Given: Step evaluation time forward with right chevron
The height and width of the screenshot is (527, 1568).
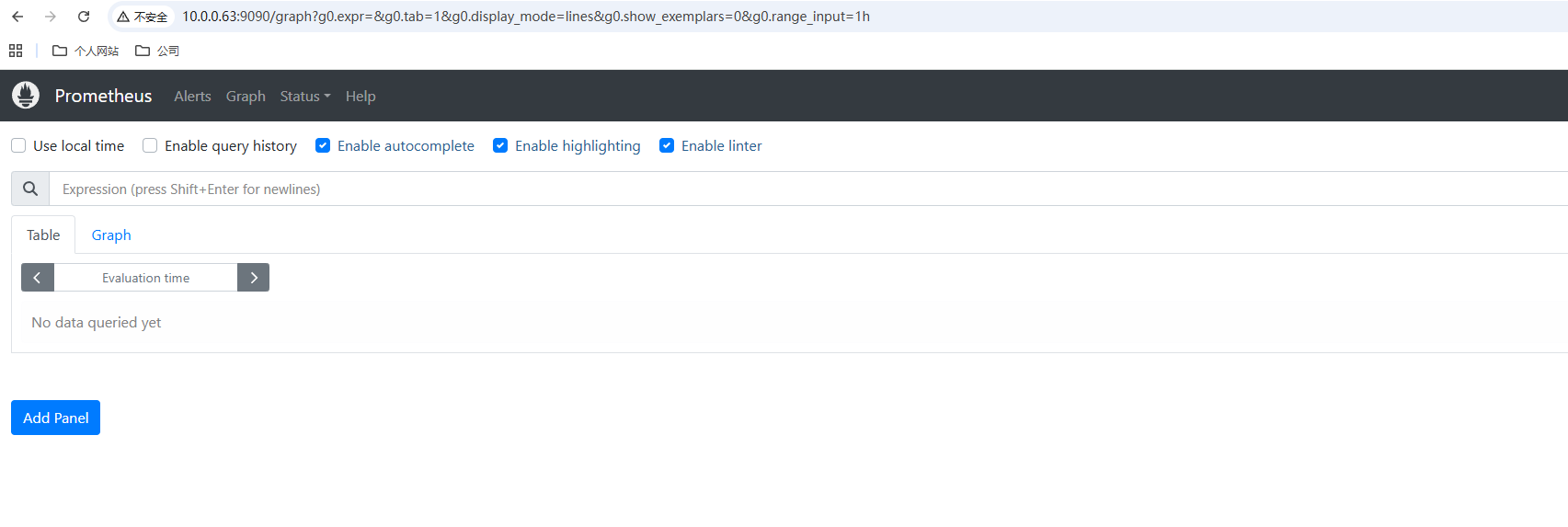Looking at the screenshot, I should coord(253,278).
